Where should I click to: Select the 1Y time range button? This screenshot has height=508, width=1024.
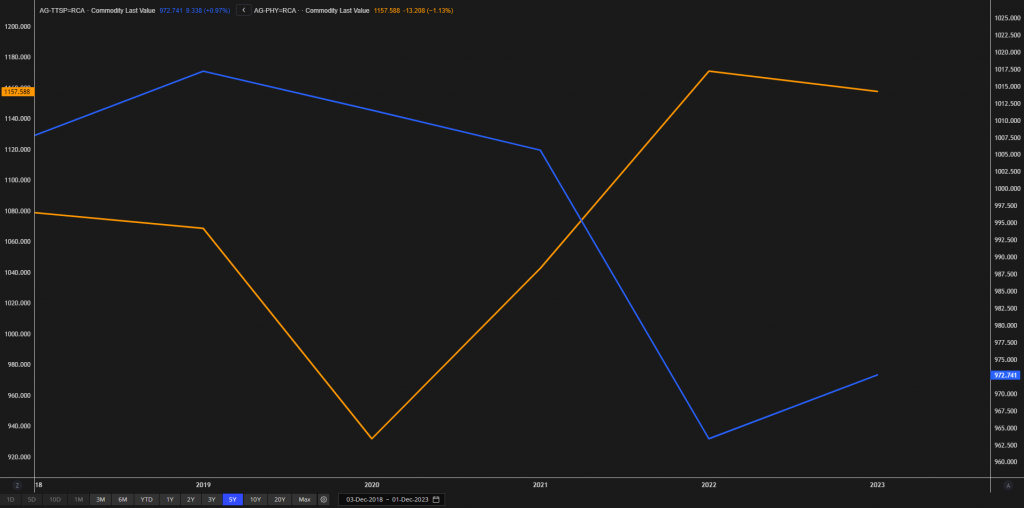(x=170, y=499)
